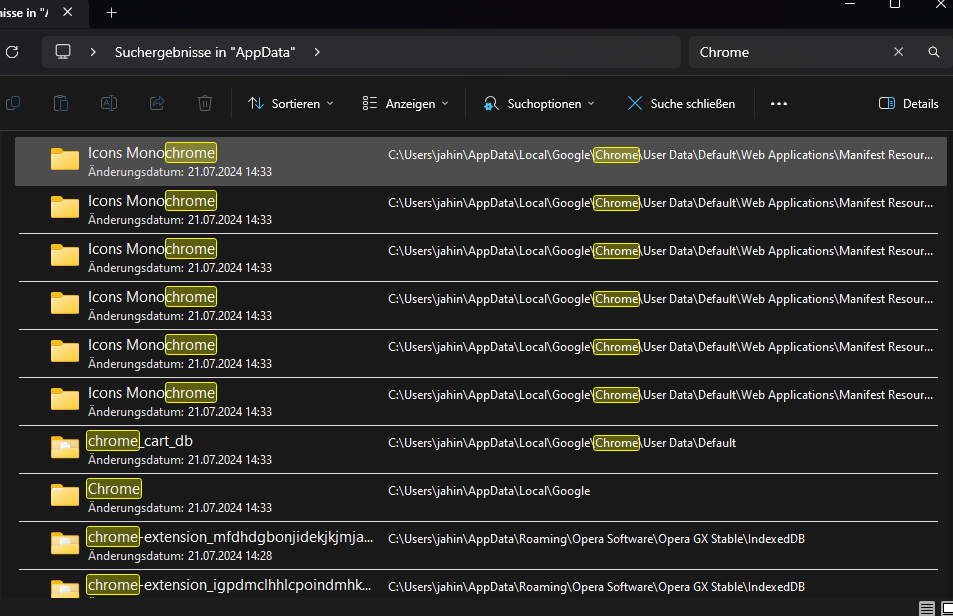Click the Rename toolbar icon
The width and height of the screenshot is (953, 616).
[x=109, y=103]
